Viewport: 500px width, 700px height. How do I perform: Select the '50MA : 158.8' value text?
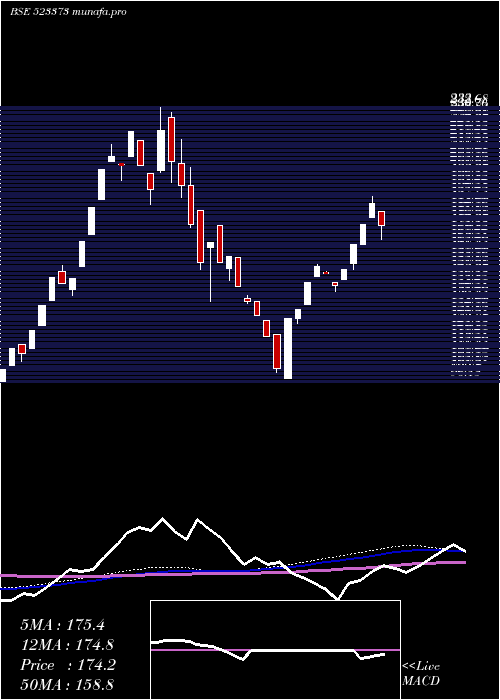[x=67, y=685]
